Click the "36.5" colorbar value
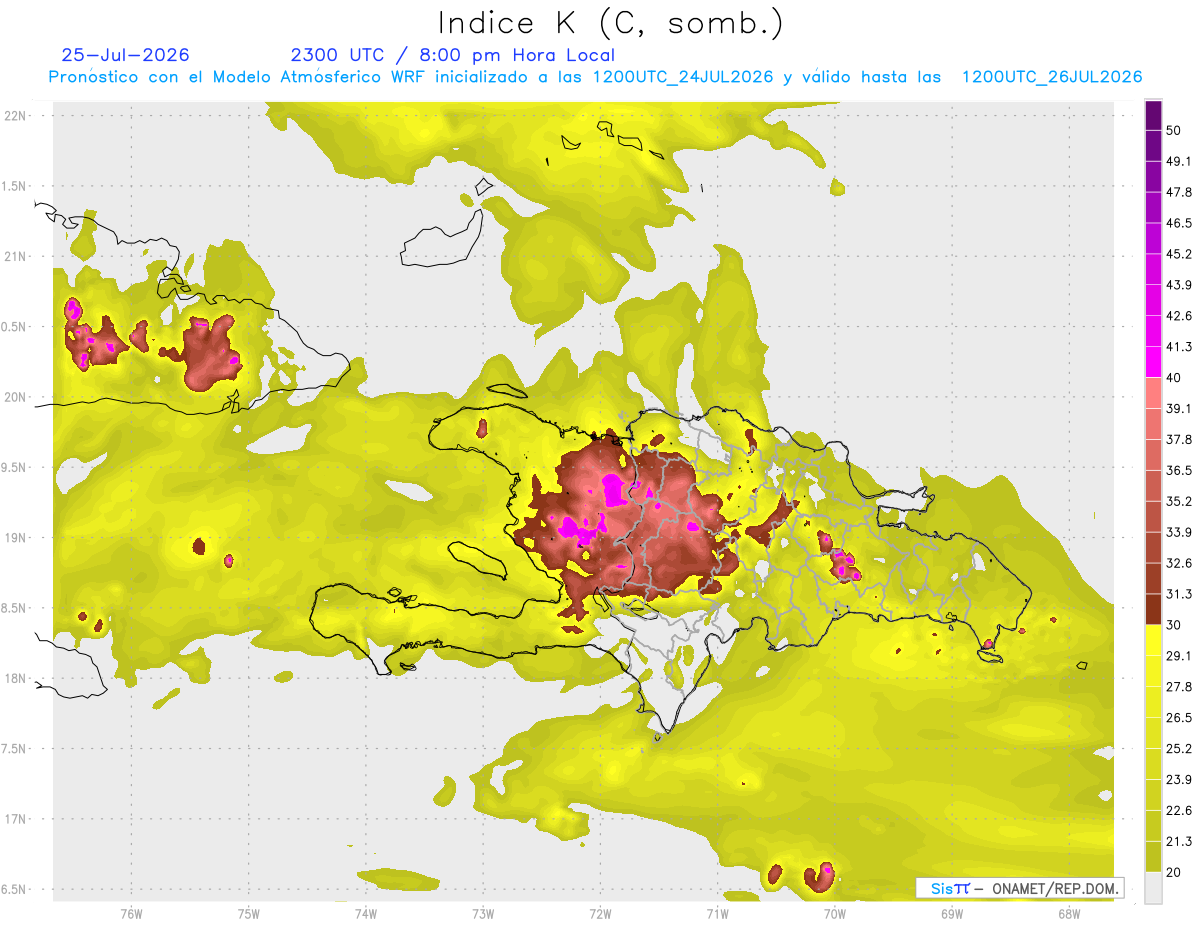 pos(1179,470)
